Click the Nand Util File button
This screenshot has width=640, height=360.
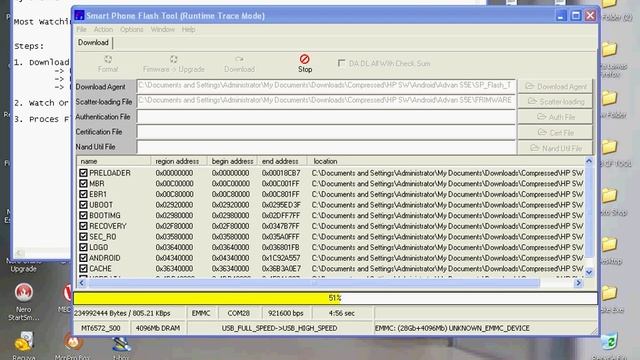pos(555,148)
